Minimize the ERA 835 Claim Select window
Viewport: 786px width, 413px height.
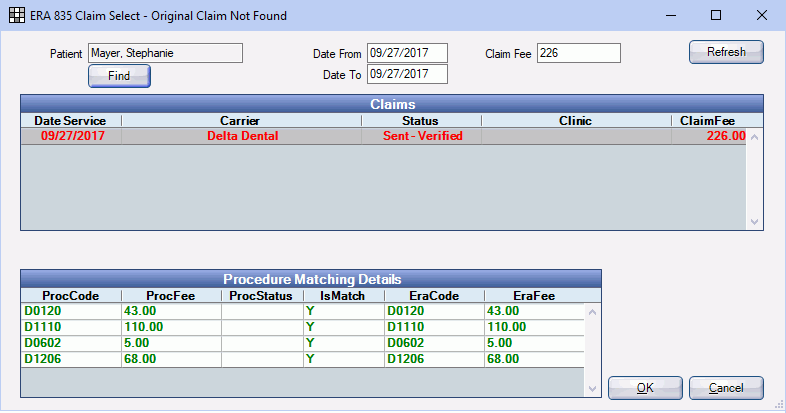point(671,16)
